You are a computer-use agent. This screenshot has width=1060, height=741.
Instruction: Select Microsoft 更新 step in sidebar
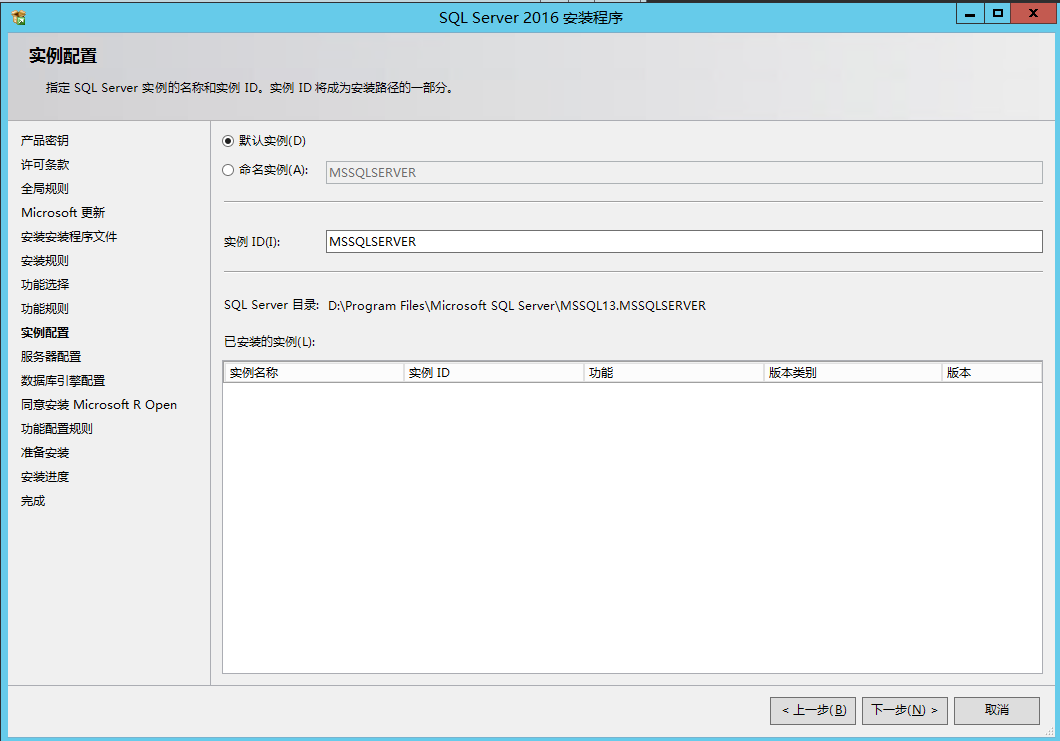[x=63, y=212]
